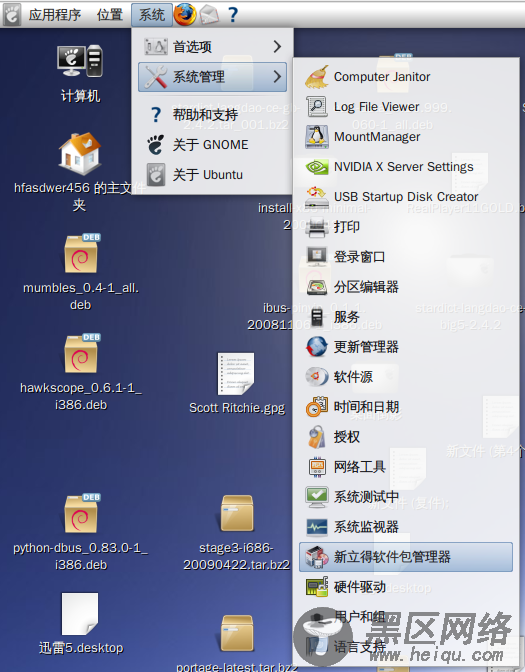Open NVIDIA X Server Settings
Image resolution: width=525 pixels, height=672 pixels.
405,167
